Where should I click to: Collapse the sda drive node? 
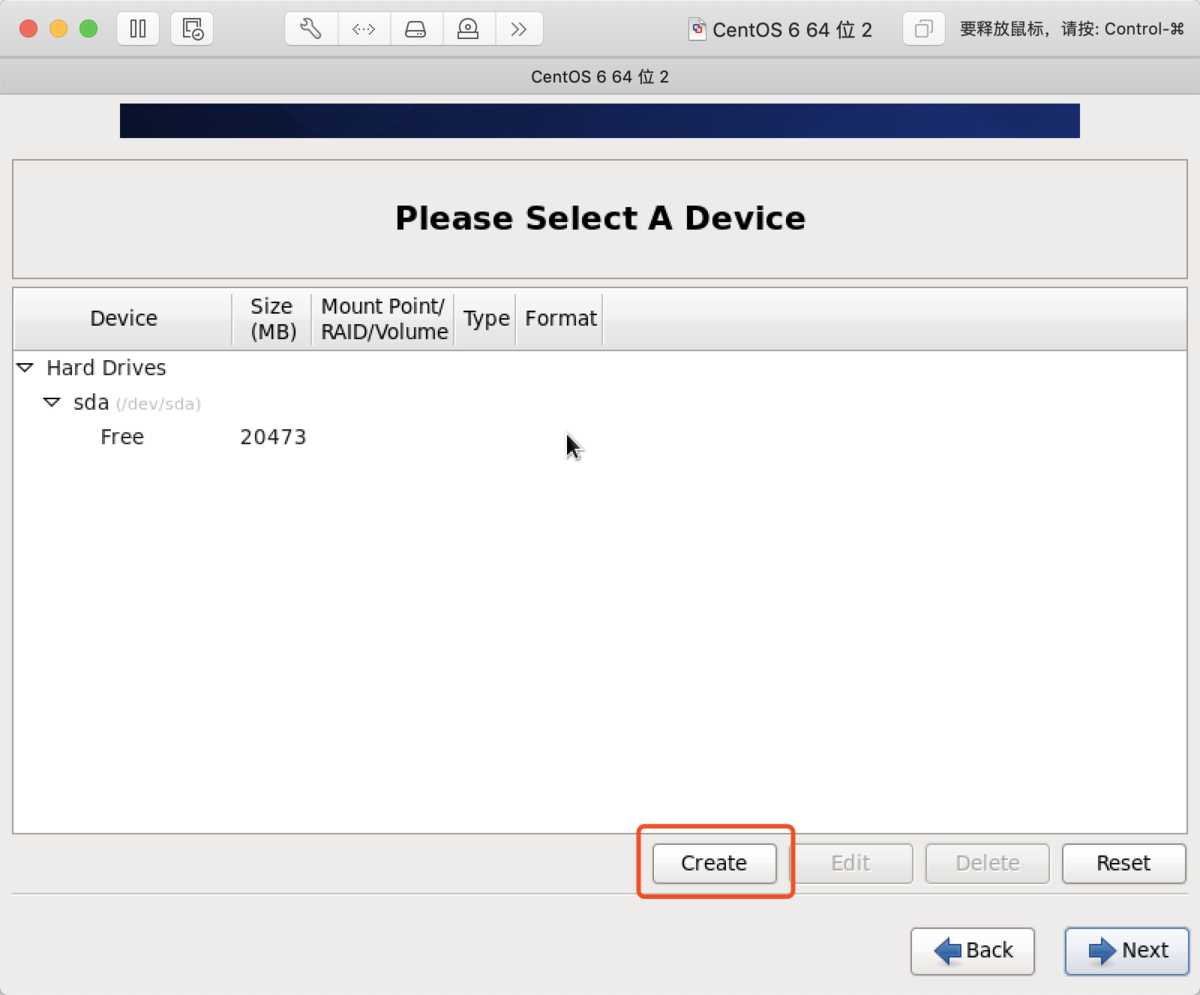51,403
